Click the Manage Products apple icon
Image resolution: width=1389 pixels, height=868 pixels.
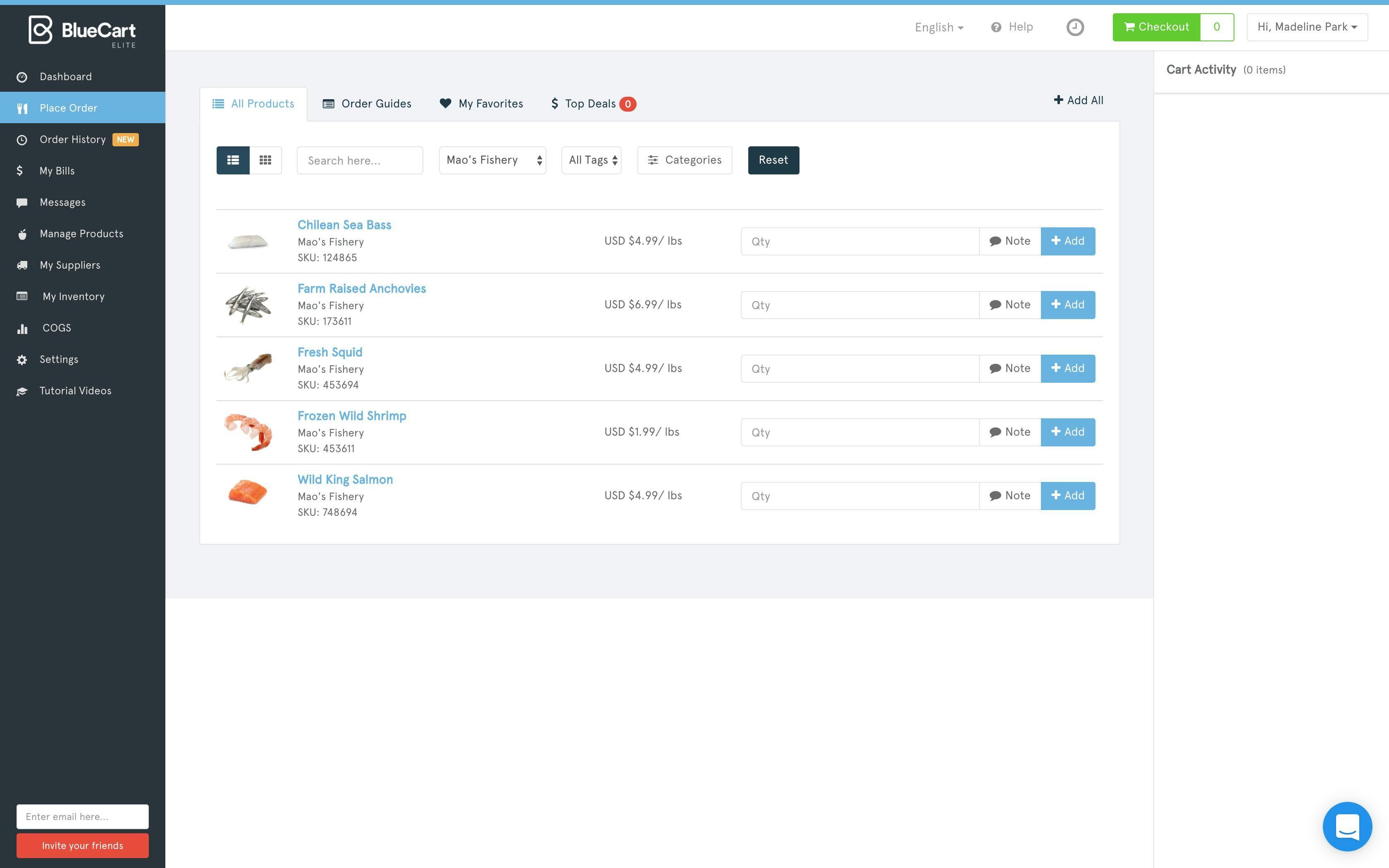(22, 234)
